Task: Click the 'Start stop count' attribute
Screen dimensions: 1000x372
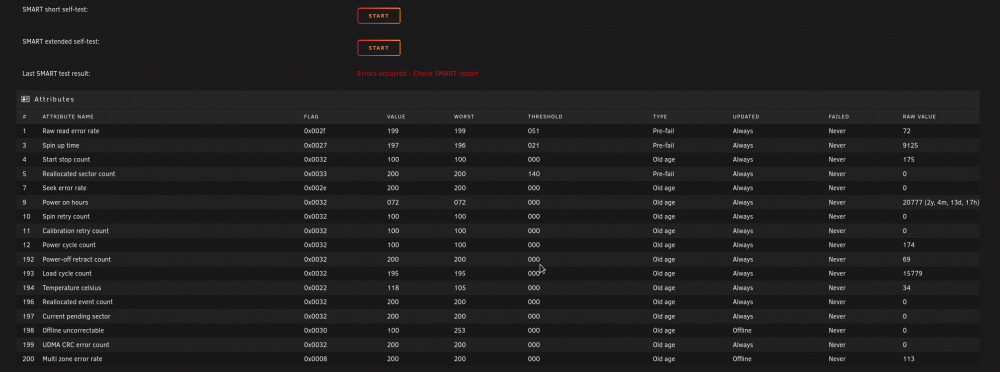Action: point(66,160)
